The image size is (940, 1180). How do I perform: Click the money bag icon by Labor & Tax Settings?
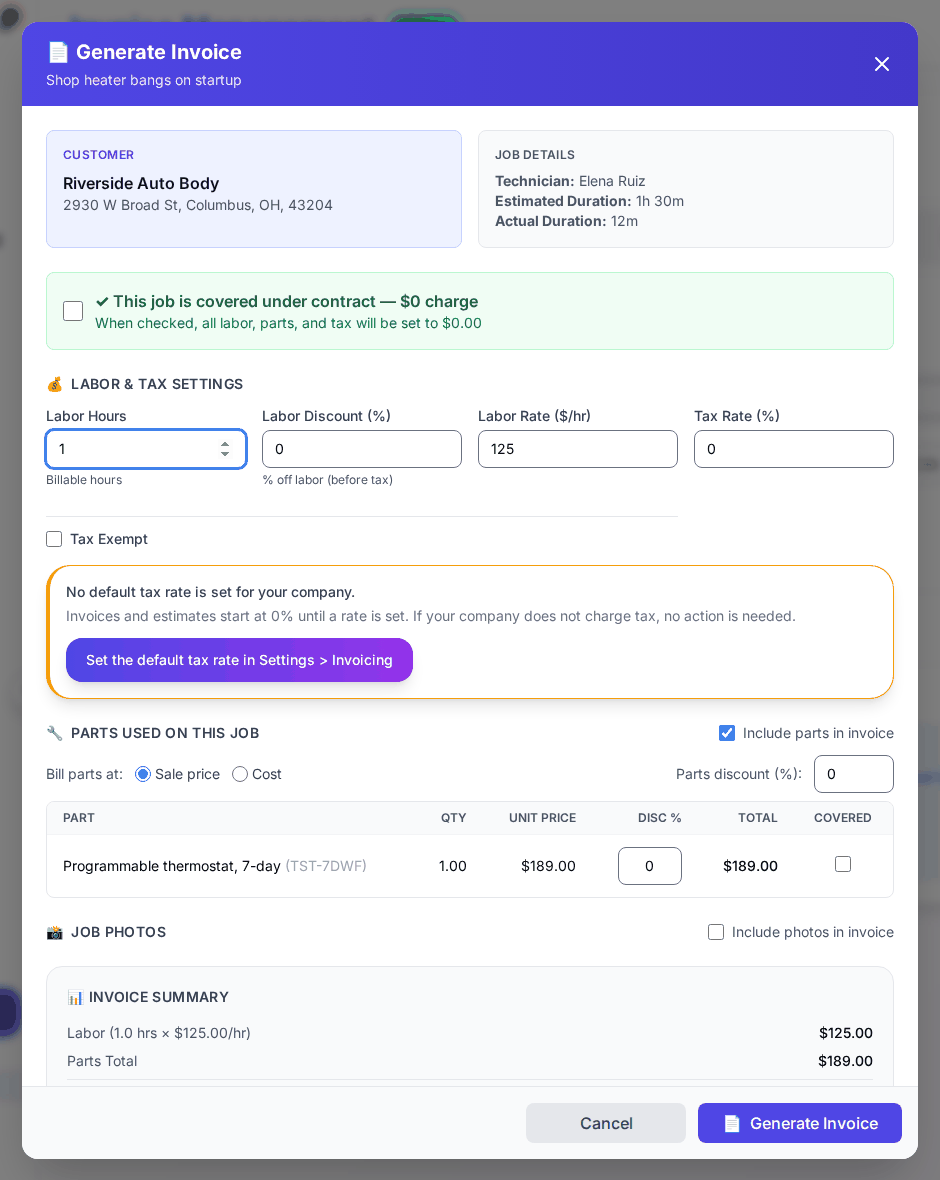click(x=55, y=385)
